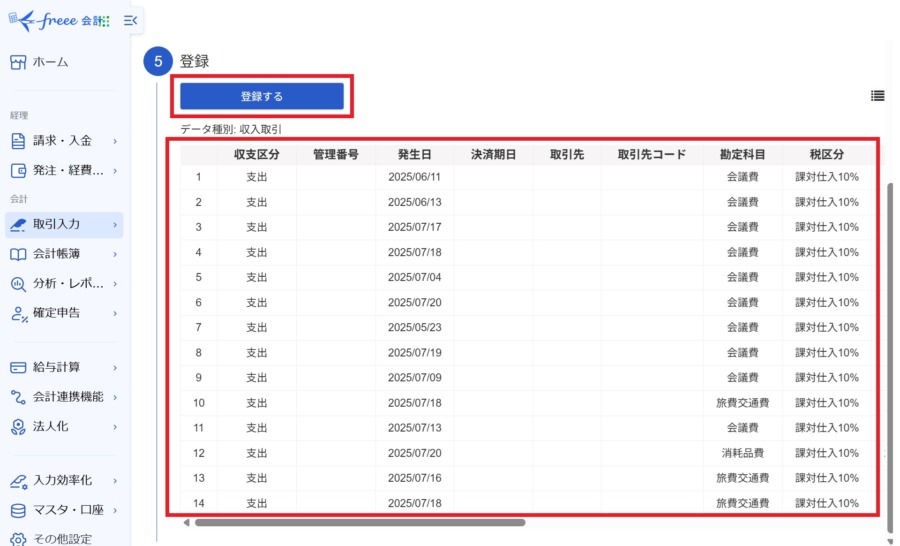Viewport: 900px width, 546px height.
Task: Click the date 2025/06/13 in row 2
Action: (x=414, y=202)
